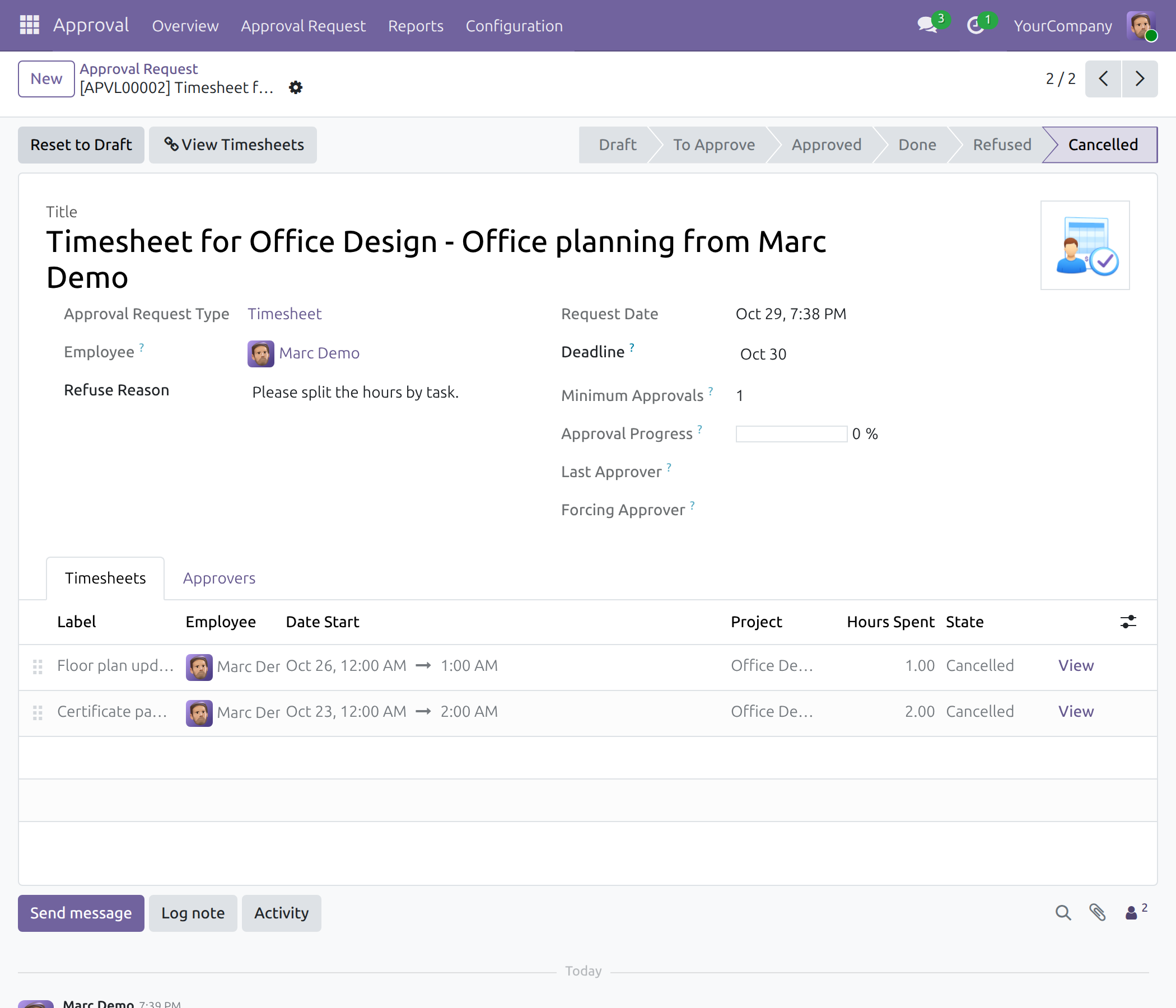
Task: Click the Cancelled status stage
Action: [x=1103, y=144]
